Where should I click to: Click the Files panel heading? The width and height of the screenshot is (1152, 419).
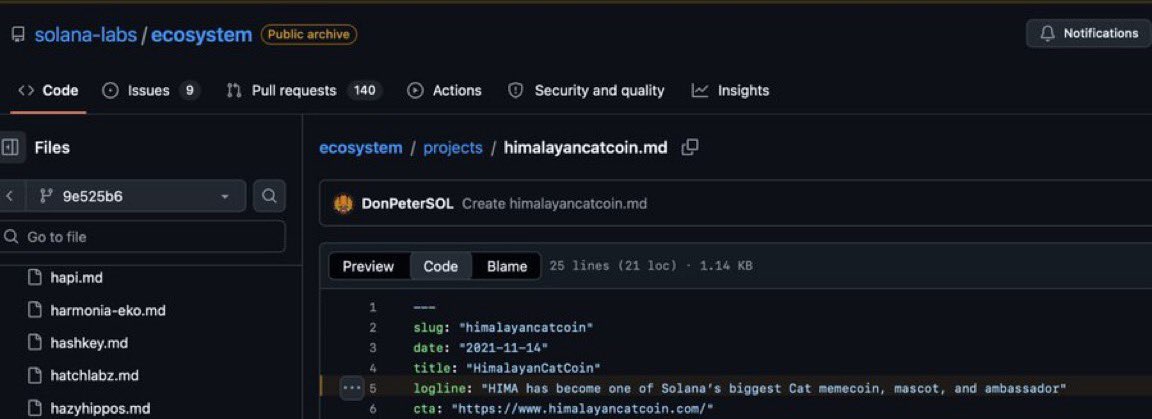pos(52,148)
